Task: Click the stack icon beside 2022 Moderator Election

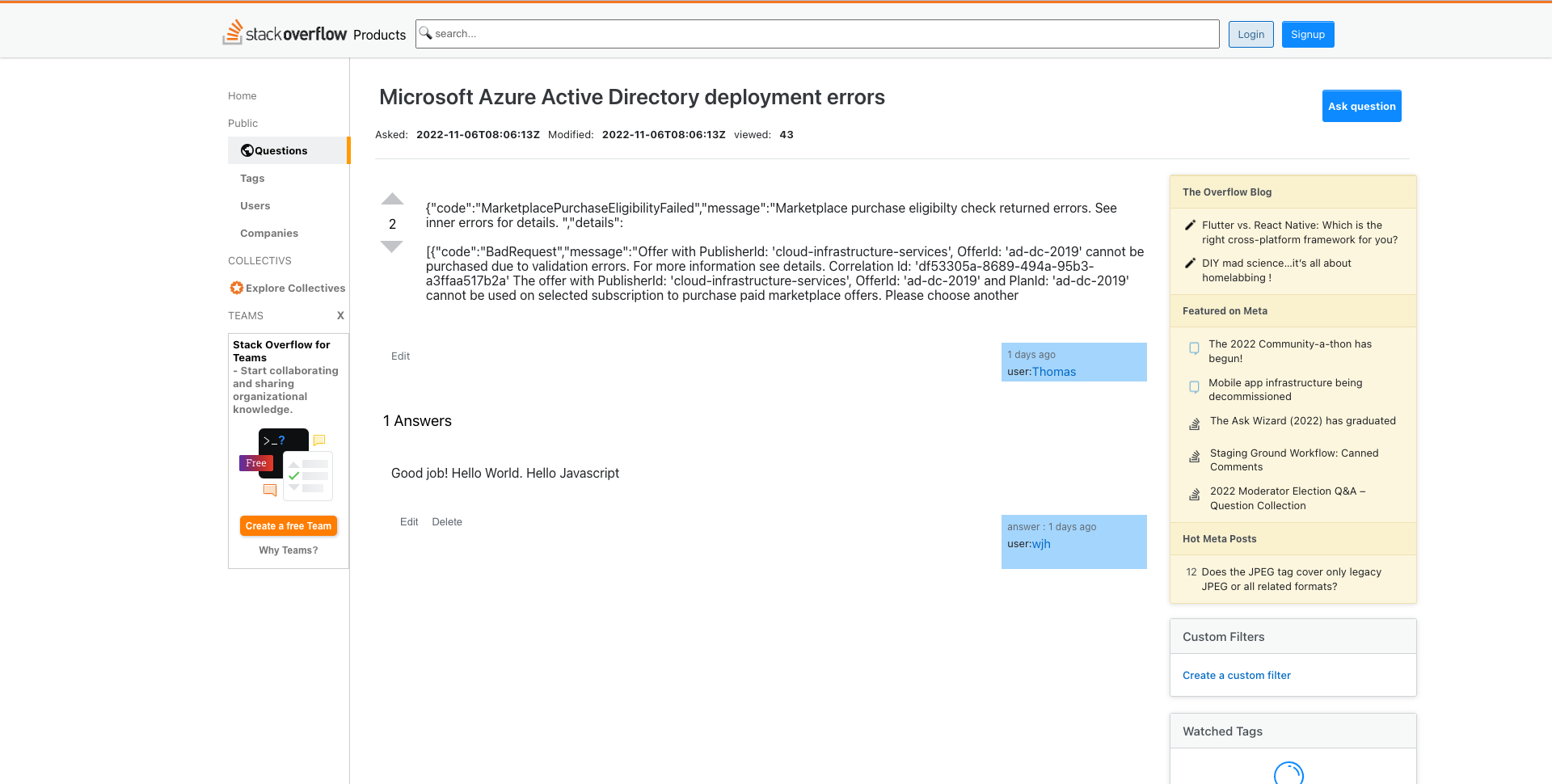Action: pos(1195,495)
